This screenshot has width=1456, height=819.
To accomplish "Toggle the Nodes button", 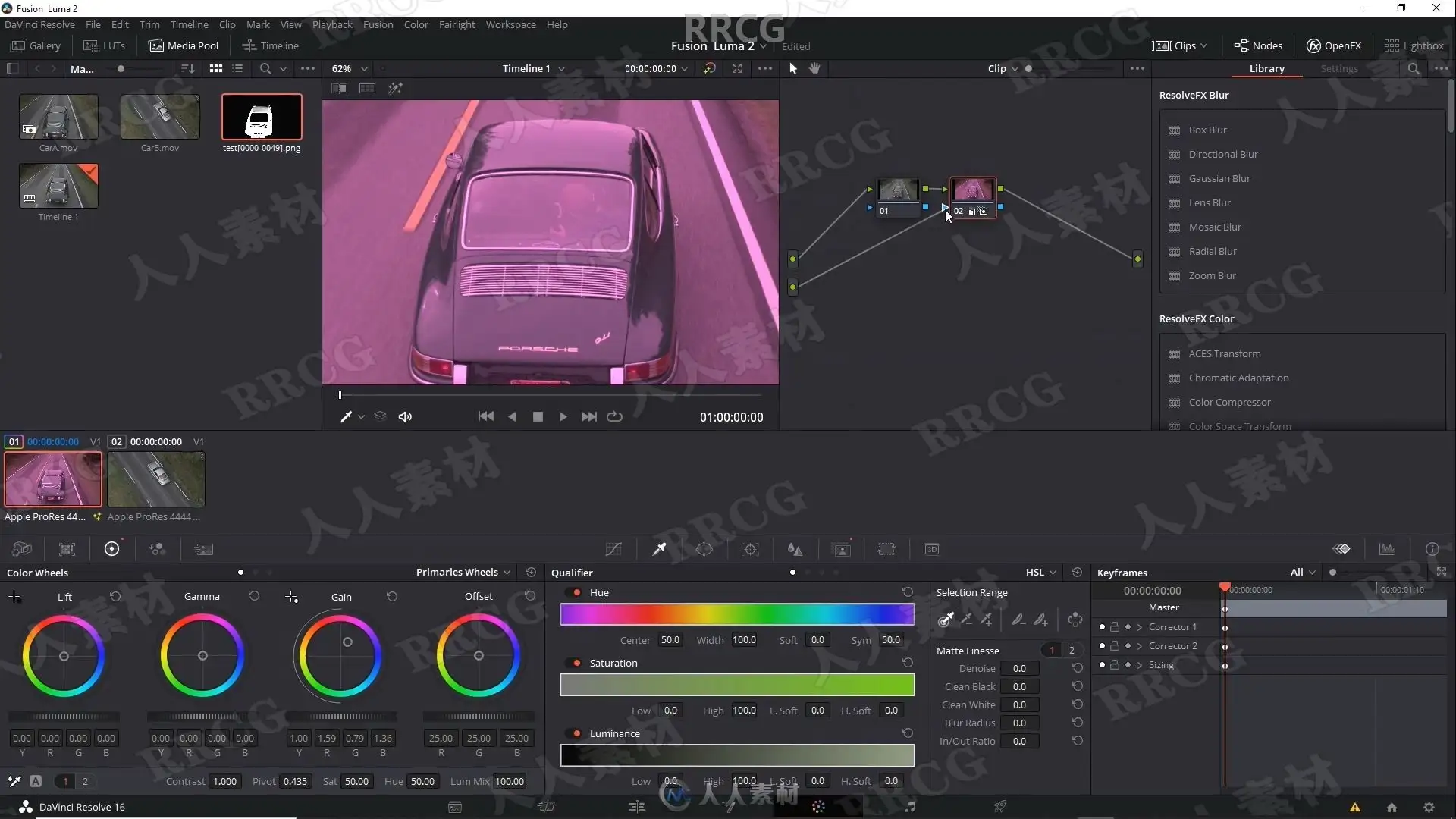I will pyautogui.click(x=1257, y=45).
